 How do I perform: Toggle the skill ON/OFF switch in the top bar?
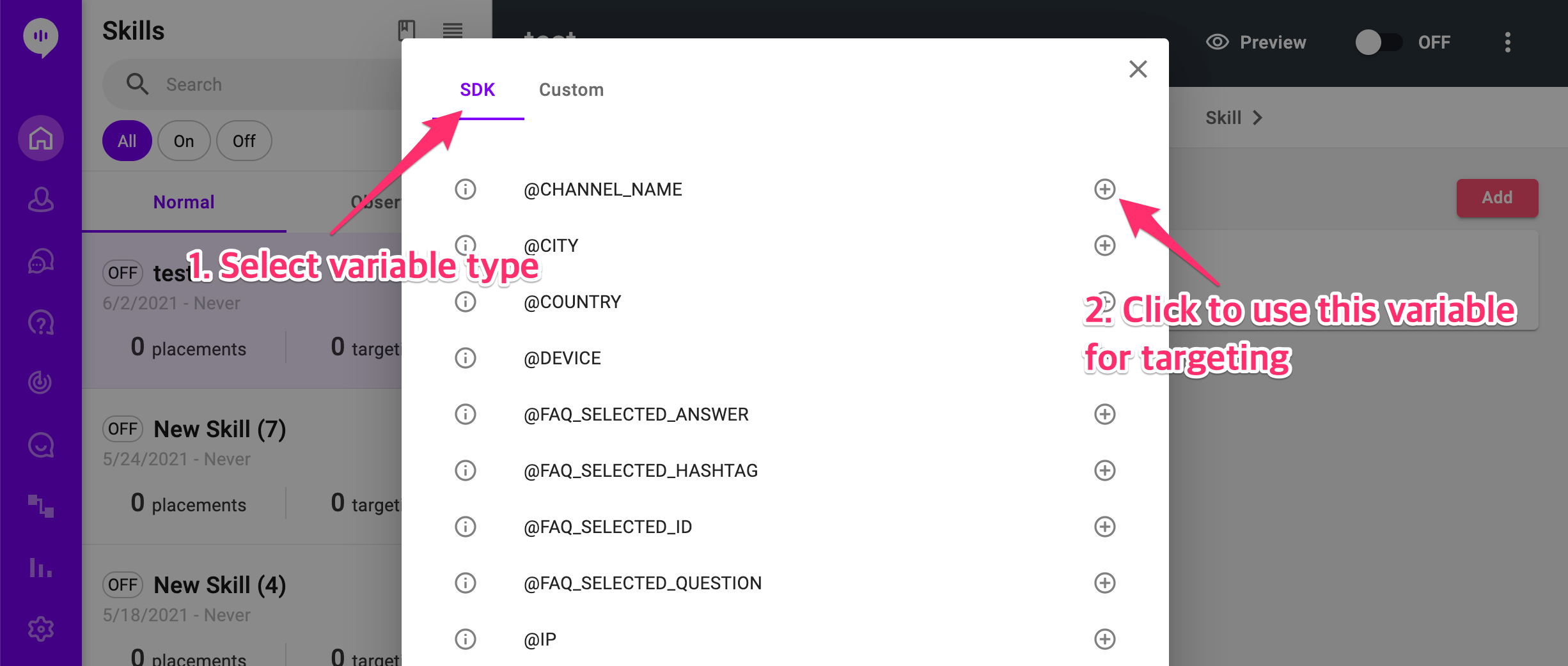[x=1379, y=42]
